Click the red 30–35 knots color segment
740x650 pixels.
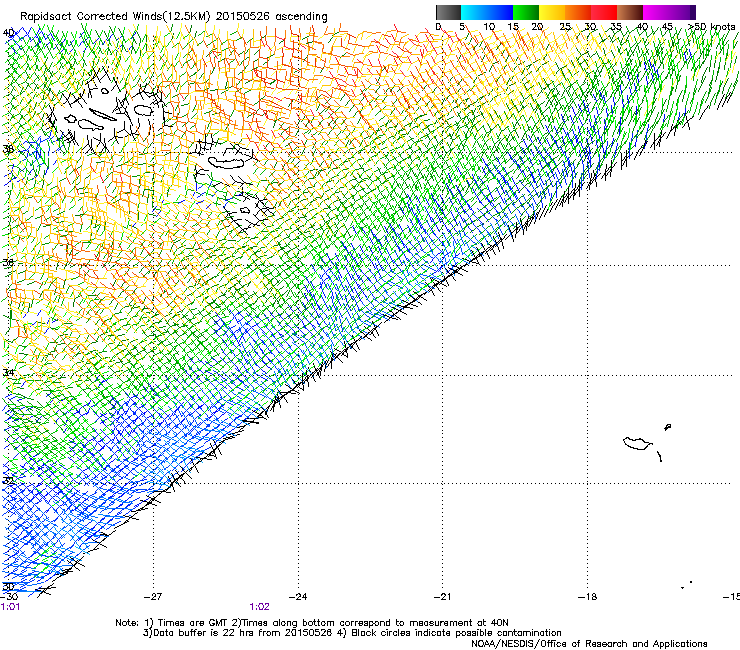(604, 12)
